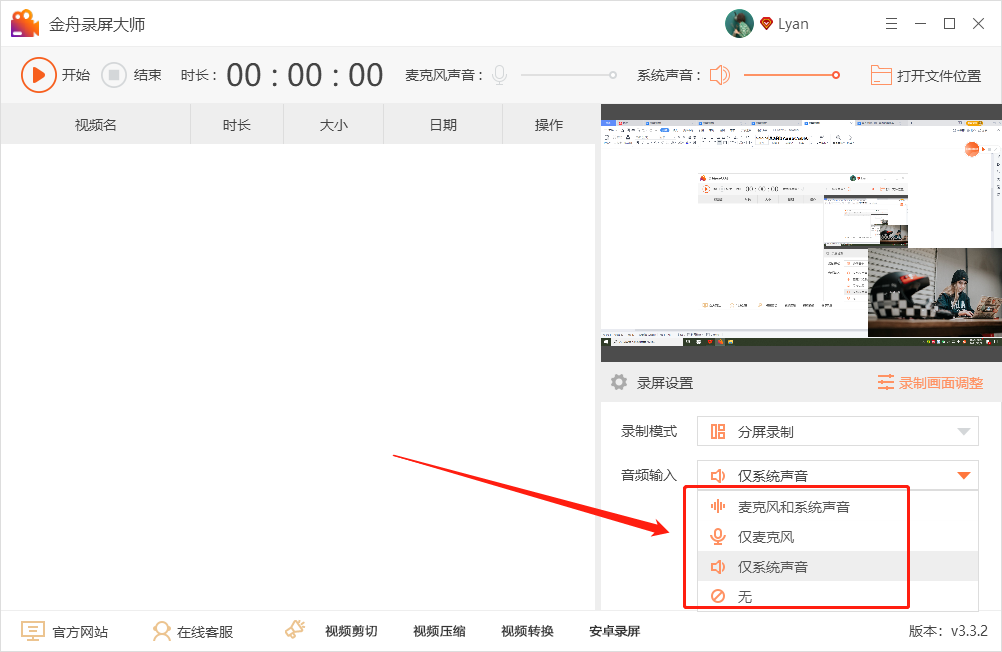Close the recorder window
This screenshot has height=652, width=1002.
978,24
